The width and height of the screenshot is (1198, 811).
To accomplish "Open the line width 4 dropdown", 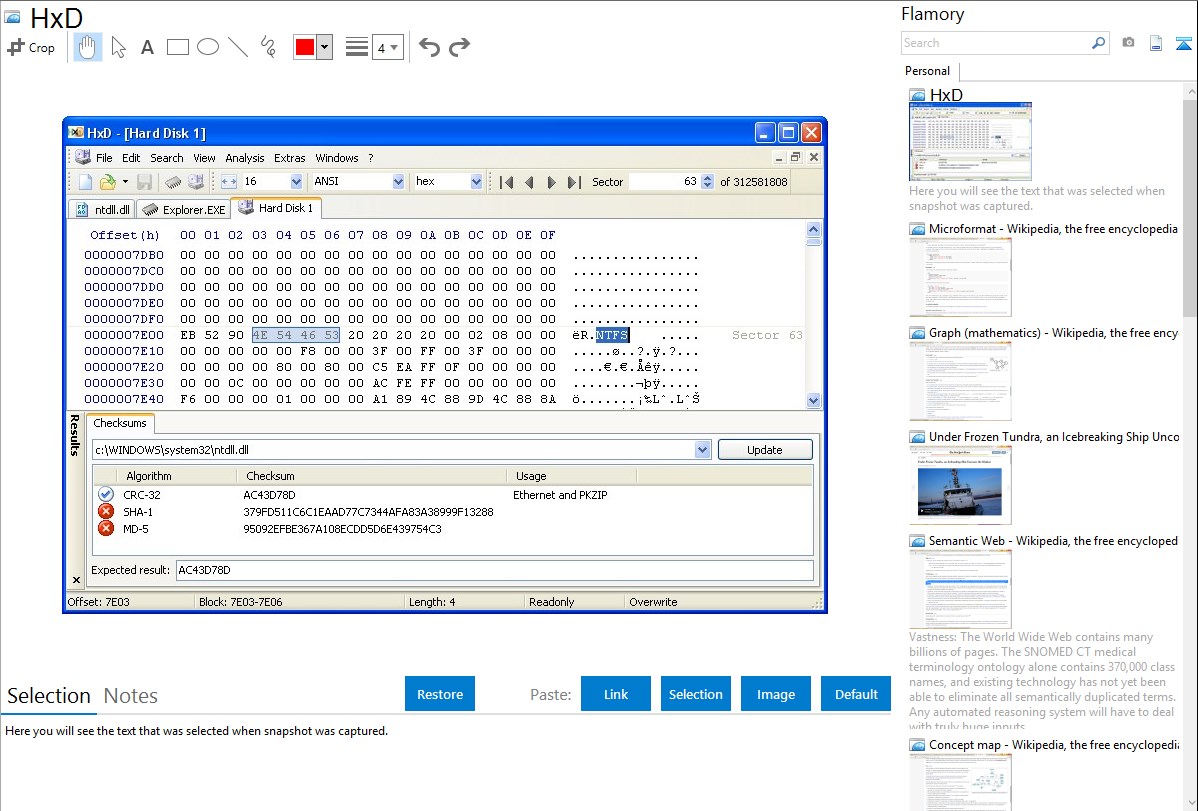I will pos(387,48).
